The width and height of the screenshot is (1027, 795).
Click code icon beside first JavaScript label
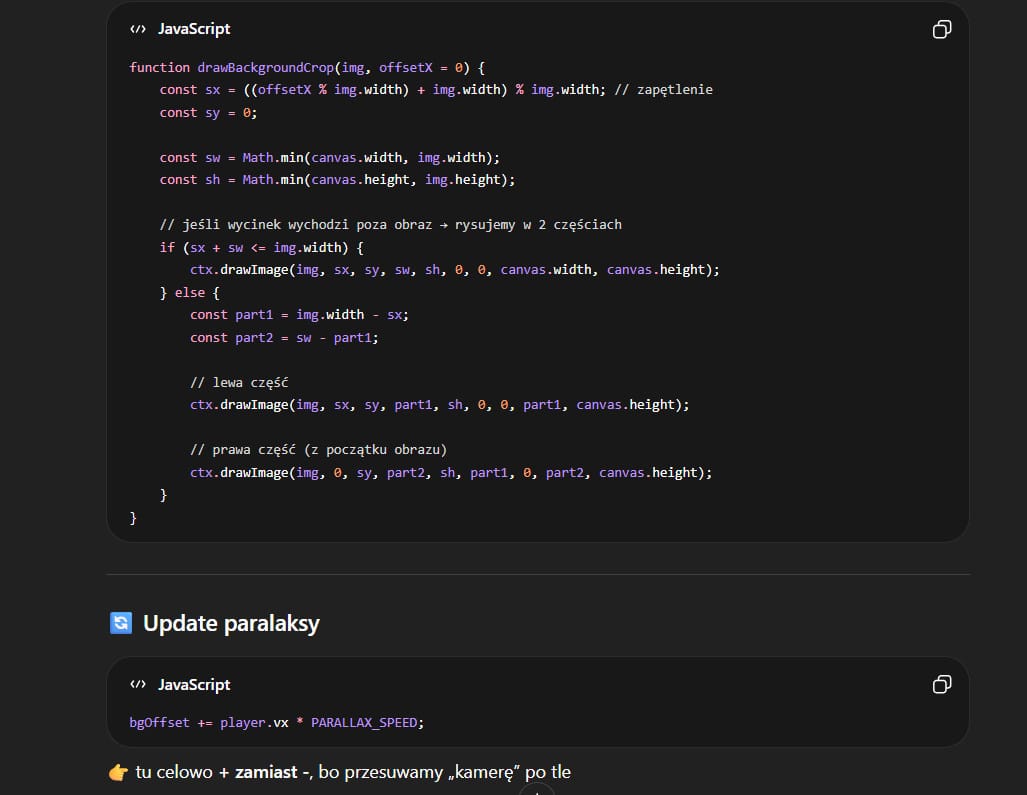pyautogui.click(x=138, y=29)
